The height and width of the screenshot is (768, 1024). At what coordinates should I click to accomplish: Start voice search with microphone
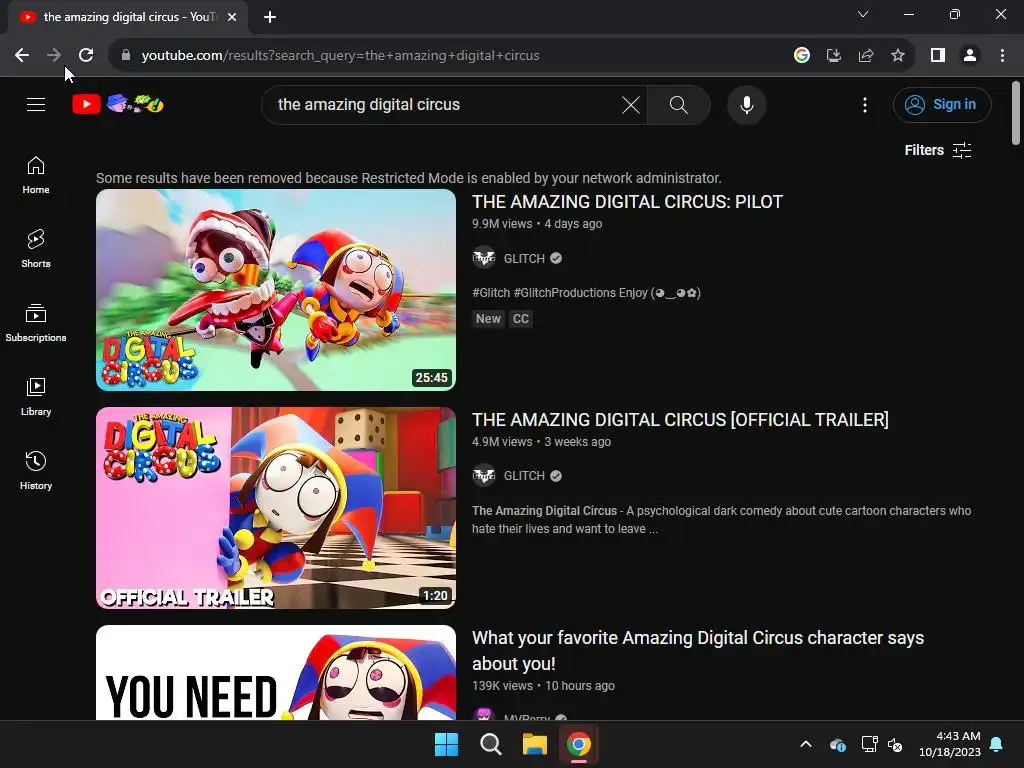[x=746, y=104]
